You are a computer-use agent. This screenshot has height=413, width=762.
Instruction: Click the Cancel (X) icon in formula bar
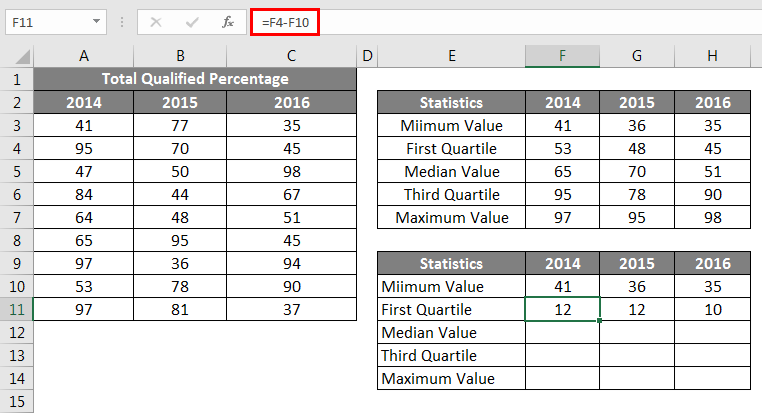tap(156, 22)
